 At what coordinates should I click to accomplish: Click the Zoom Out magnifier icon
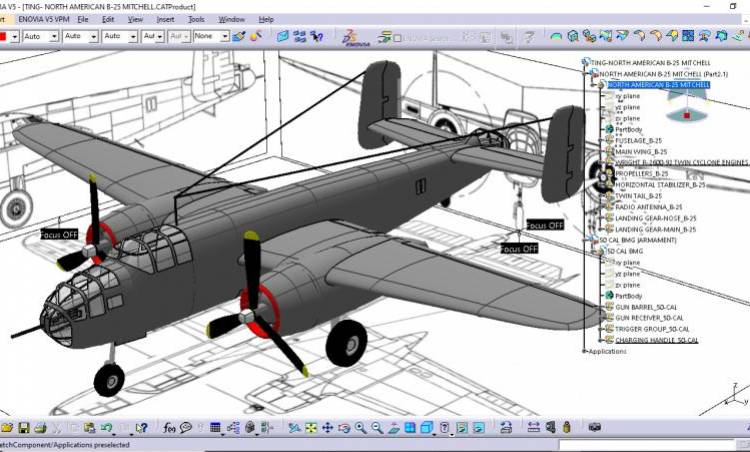point(377,428)
